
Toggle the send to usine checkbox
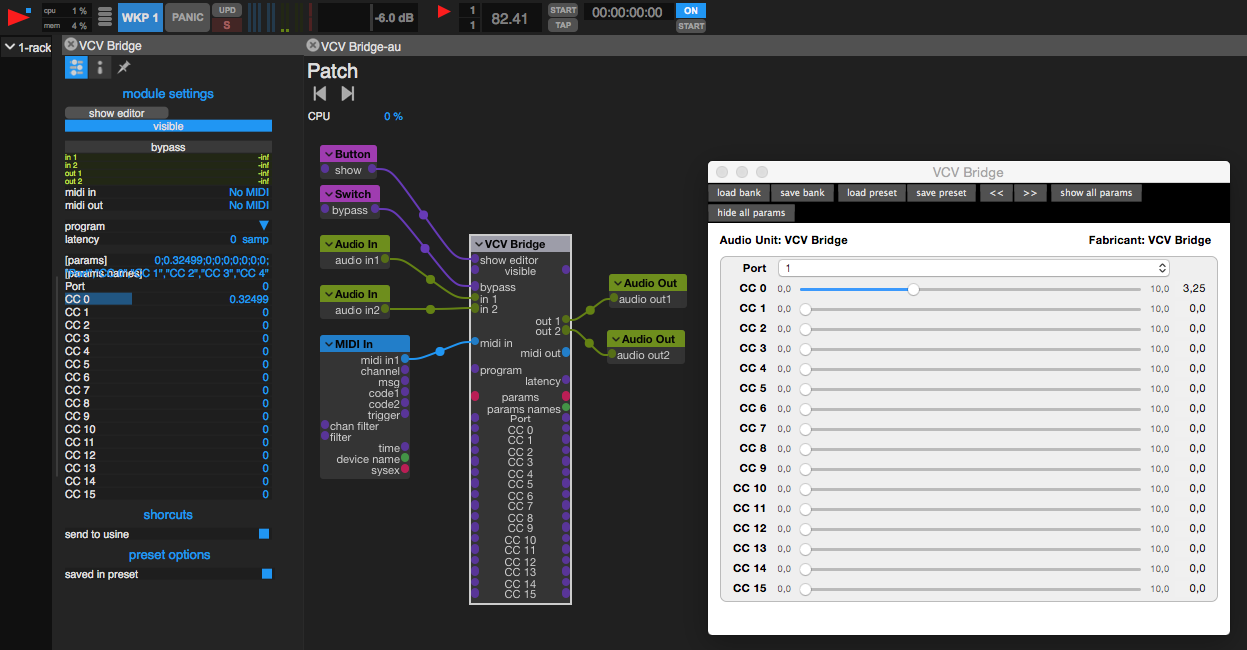point(264,534)
